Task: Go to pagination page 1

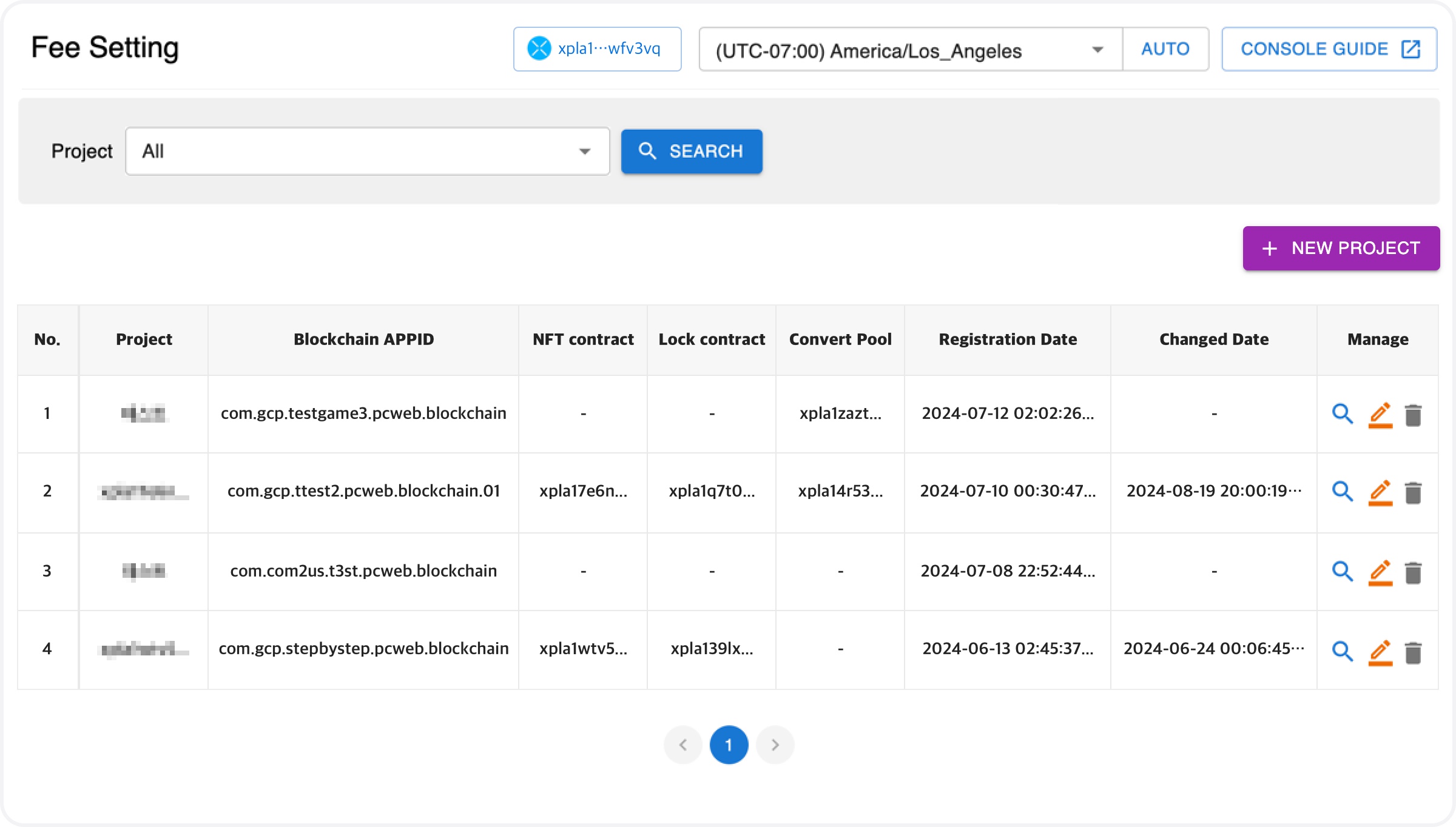Action: coord(729,745)
